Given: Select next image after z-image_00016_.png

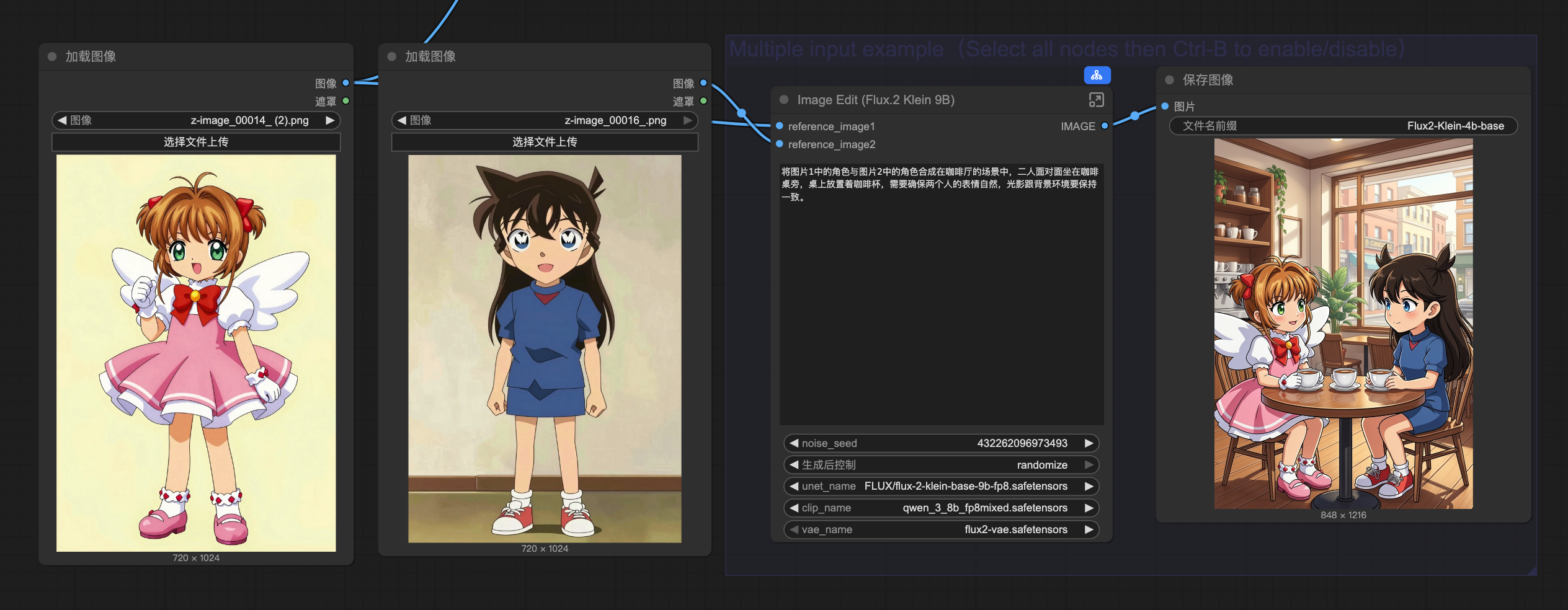Looking at the screenshot, I should point(688,120).
